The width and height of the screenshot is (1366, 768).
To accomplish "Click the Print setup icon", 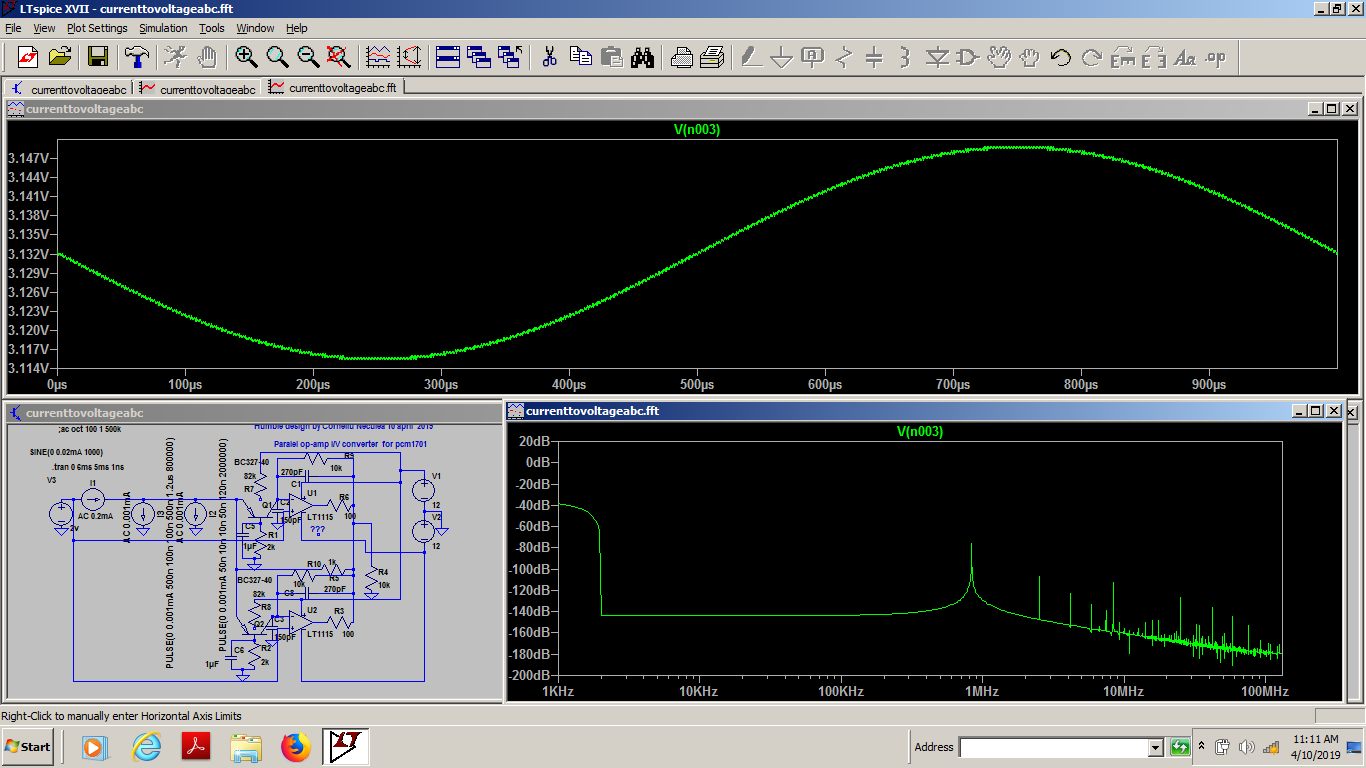I will click(712, 57).
